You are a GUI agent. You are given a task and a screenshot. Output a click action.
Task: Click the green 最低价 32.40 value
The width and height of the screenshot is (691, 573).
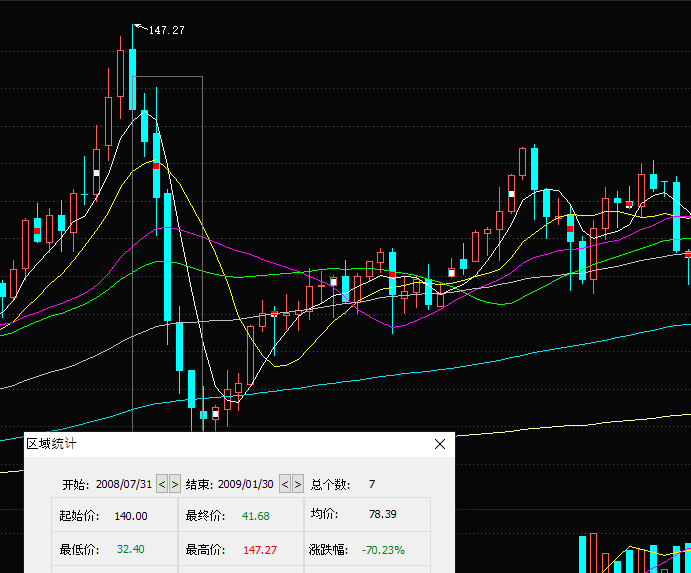coord(131,550)
